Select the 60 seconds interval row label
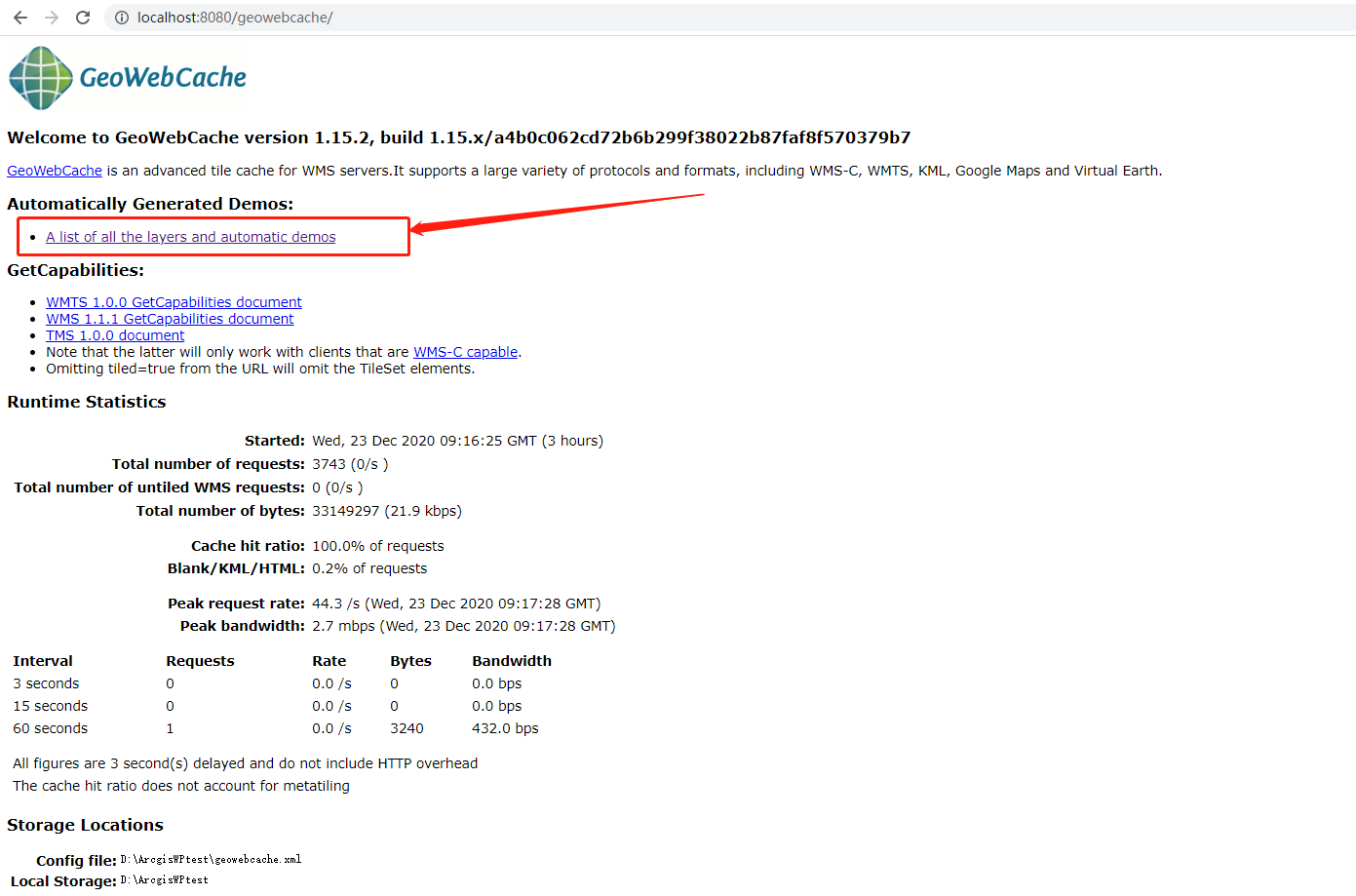 (x=50, y=728)
